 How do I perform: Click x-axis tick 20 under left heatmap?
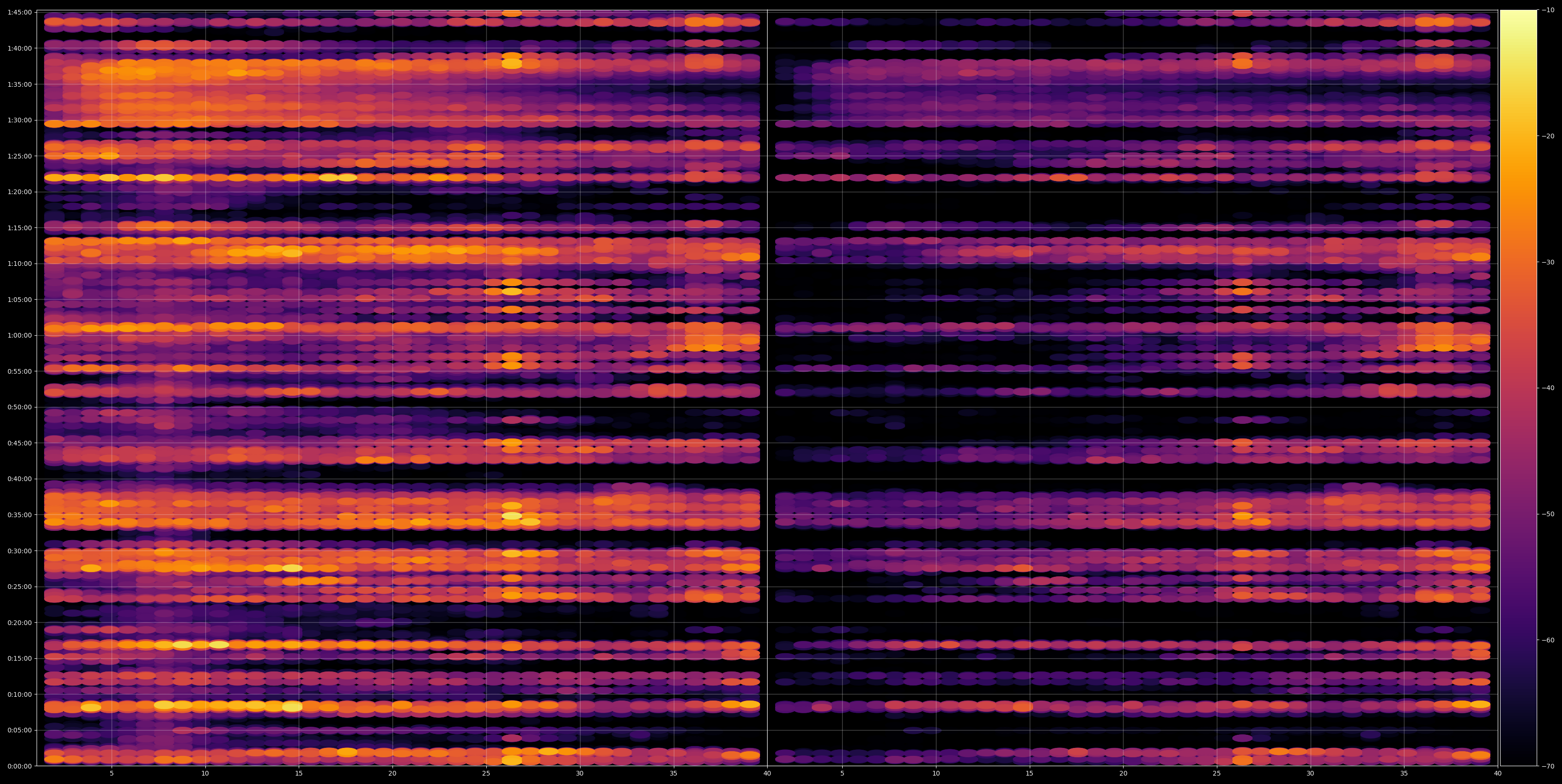coord(392,773)
